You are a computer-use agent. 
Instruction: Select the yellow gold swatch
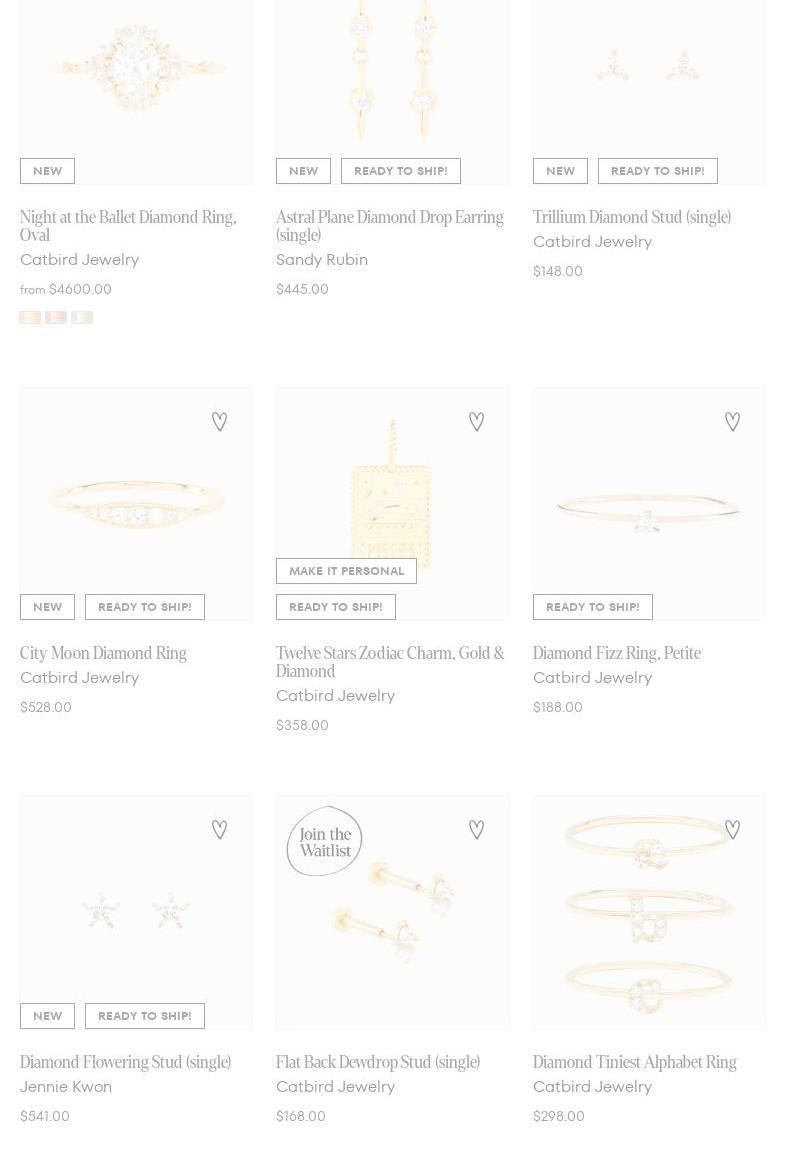pyautogui.click(x=30, y=317)
